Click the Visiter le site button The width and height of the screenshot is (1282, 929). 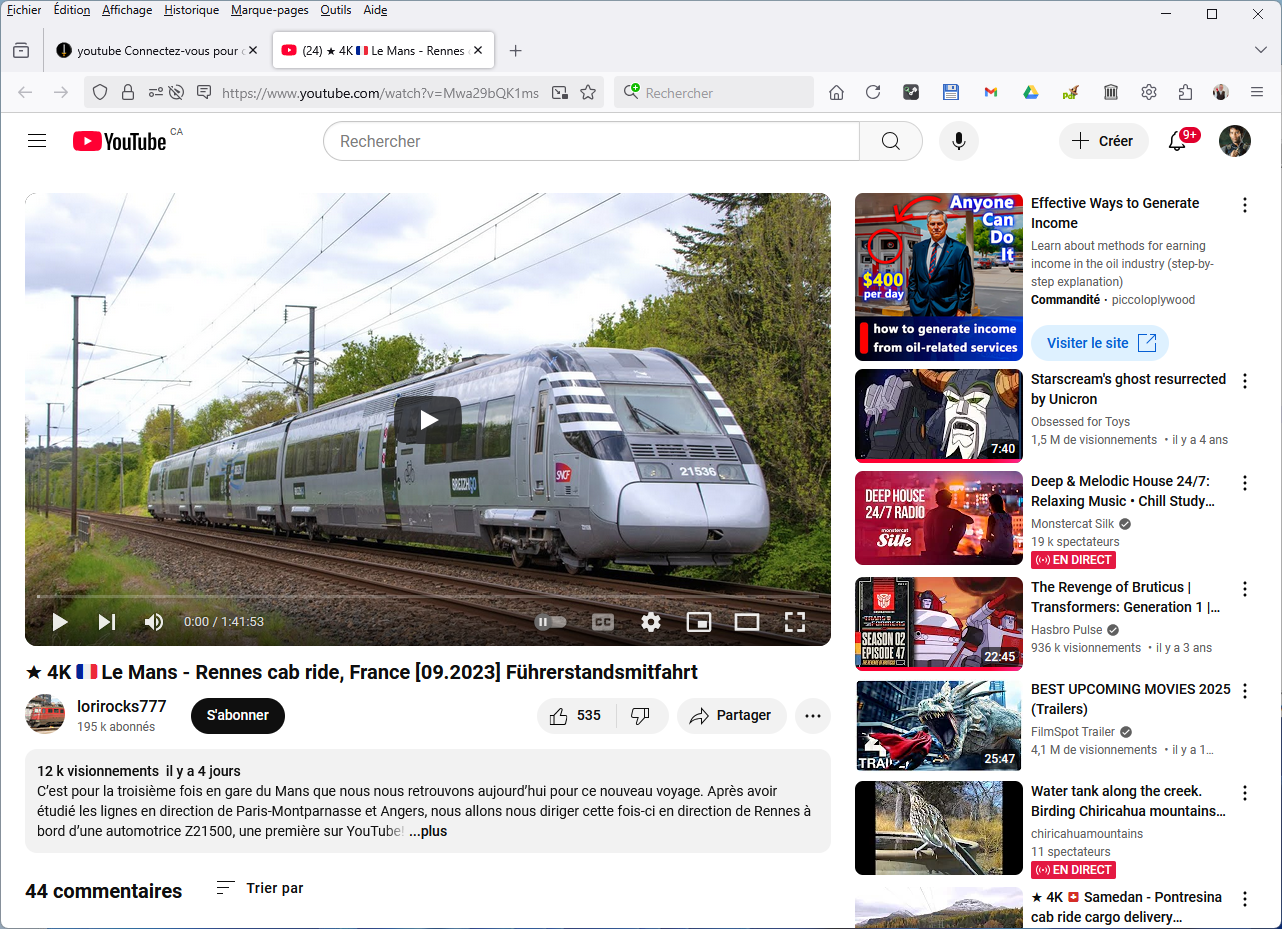1100,343
